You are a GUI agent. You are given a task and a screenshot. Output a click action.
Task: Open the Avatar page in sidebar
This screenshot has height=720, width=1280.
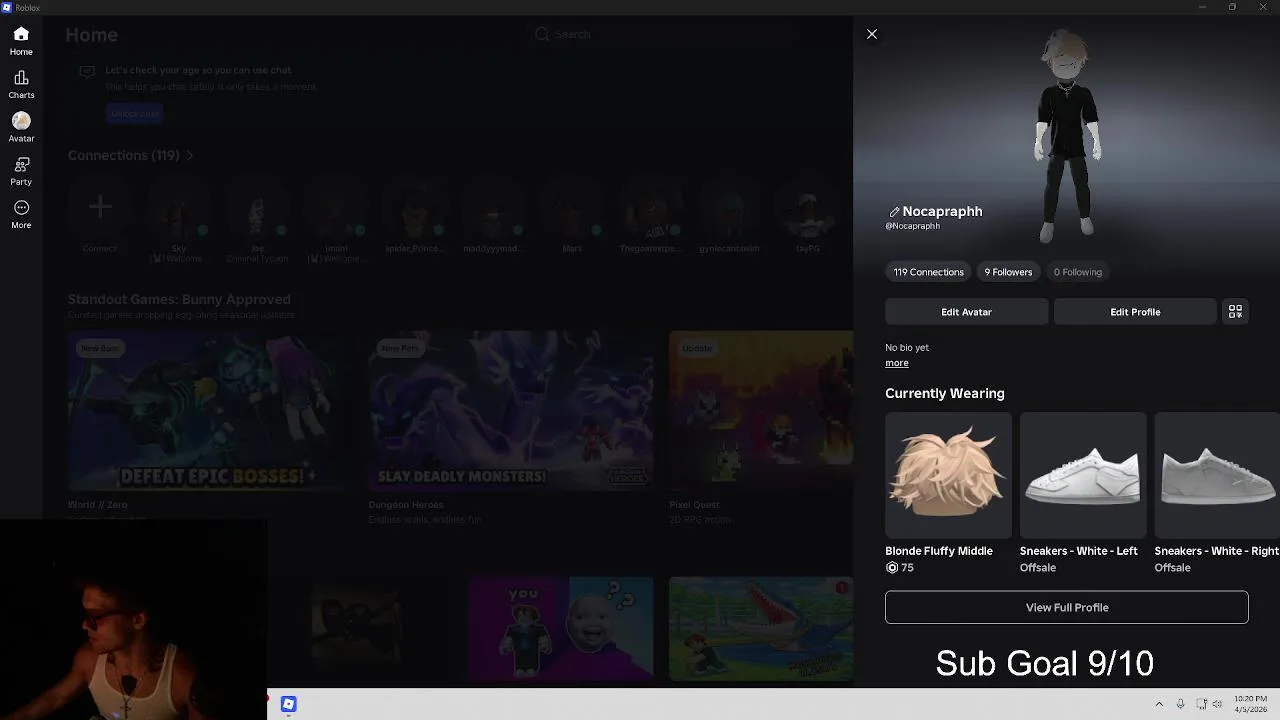[x=21, y=128]
